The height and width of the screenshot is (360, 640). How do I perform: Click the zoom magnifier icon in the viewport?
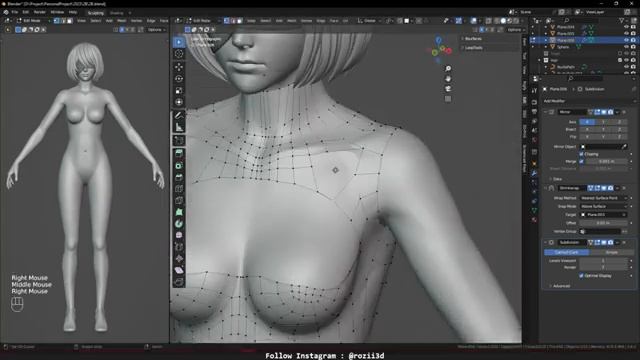point(448,69)
